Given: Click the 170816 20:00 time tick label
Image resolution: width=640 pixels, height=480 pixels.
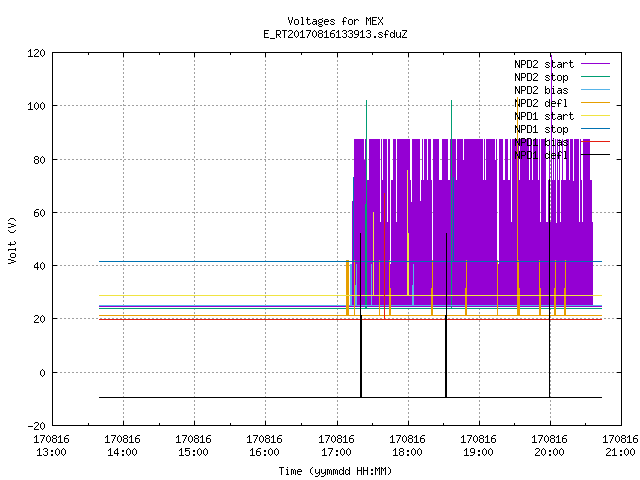Looking at the screenshot, I should pyautogui.click(x=549, y=446).
